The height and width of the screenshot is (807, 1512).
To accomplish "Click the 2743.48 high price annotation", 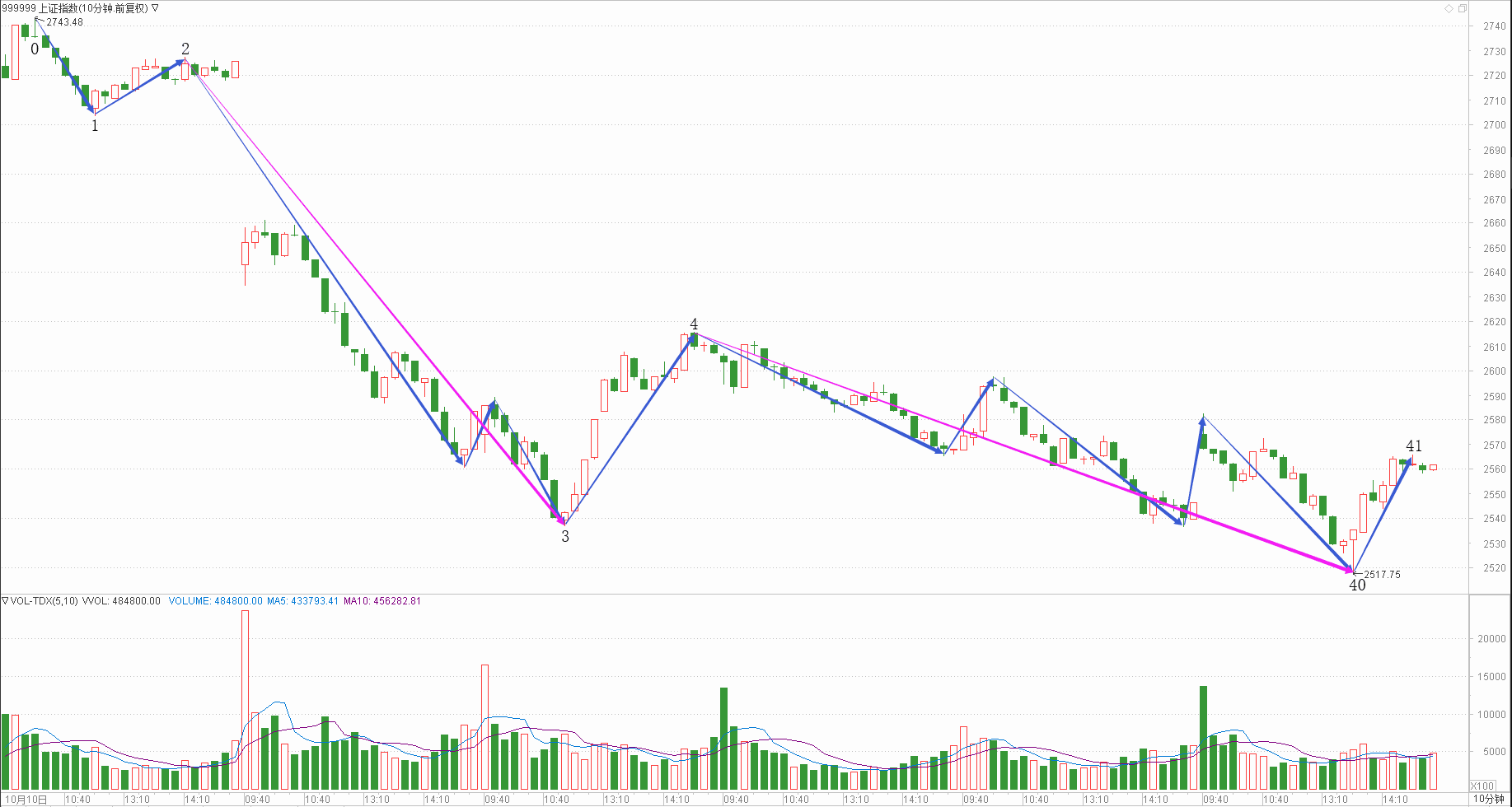I will 64,22.
